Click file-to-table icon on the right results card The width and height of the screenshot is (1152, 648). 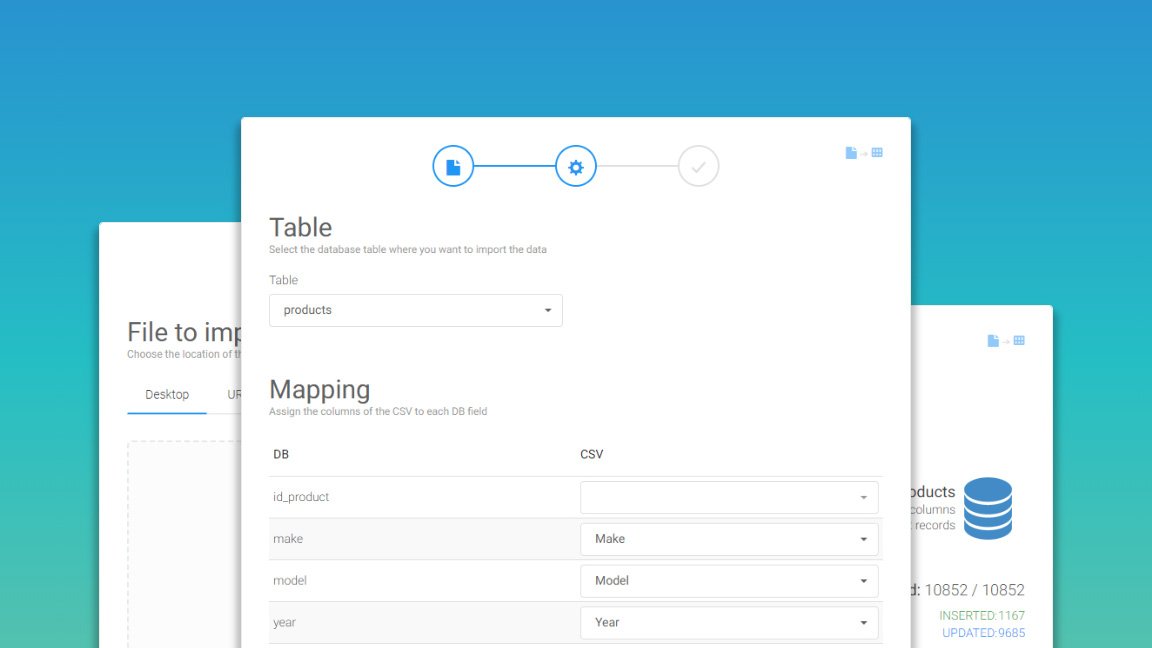1006,341
